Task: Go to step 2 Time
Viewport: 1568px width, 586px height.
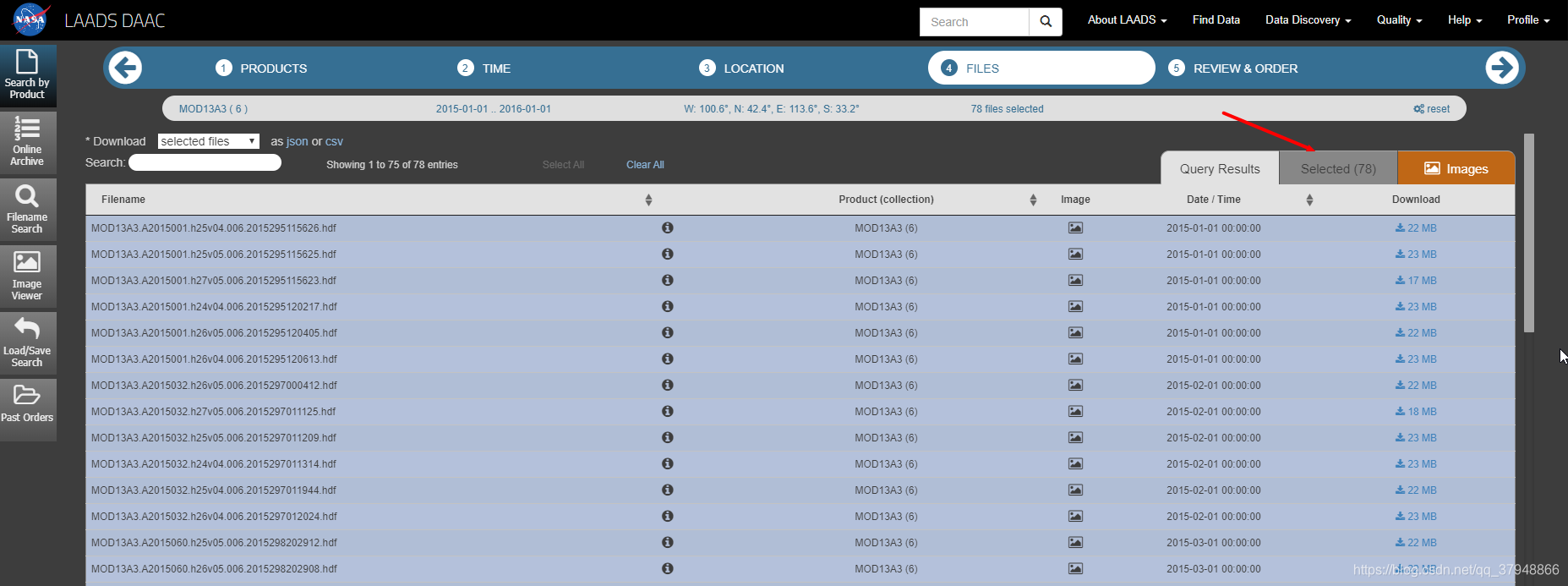Action: pos(484,68)
